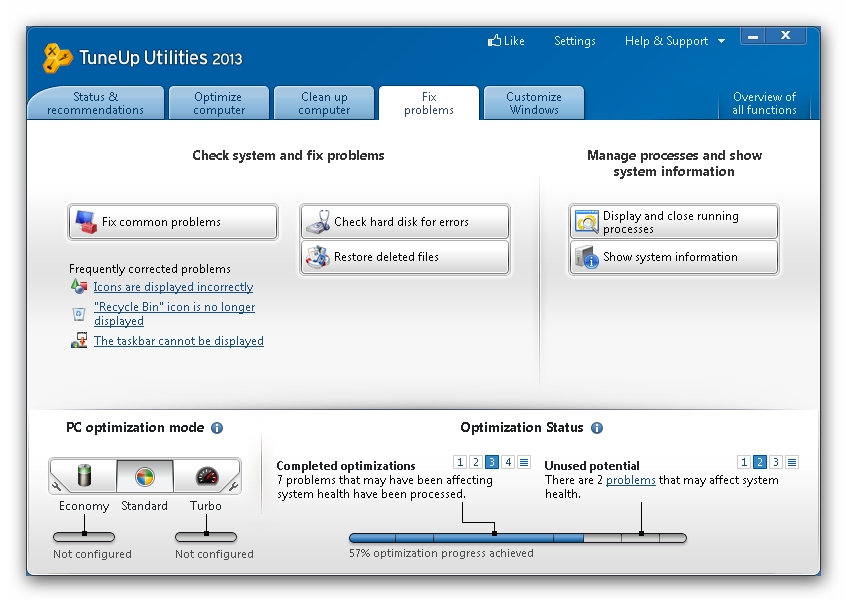Go to Completed optimizations page 4
The height and width of the screenshot is (602, 847).
(x=508, y=462)
